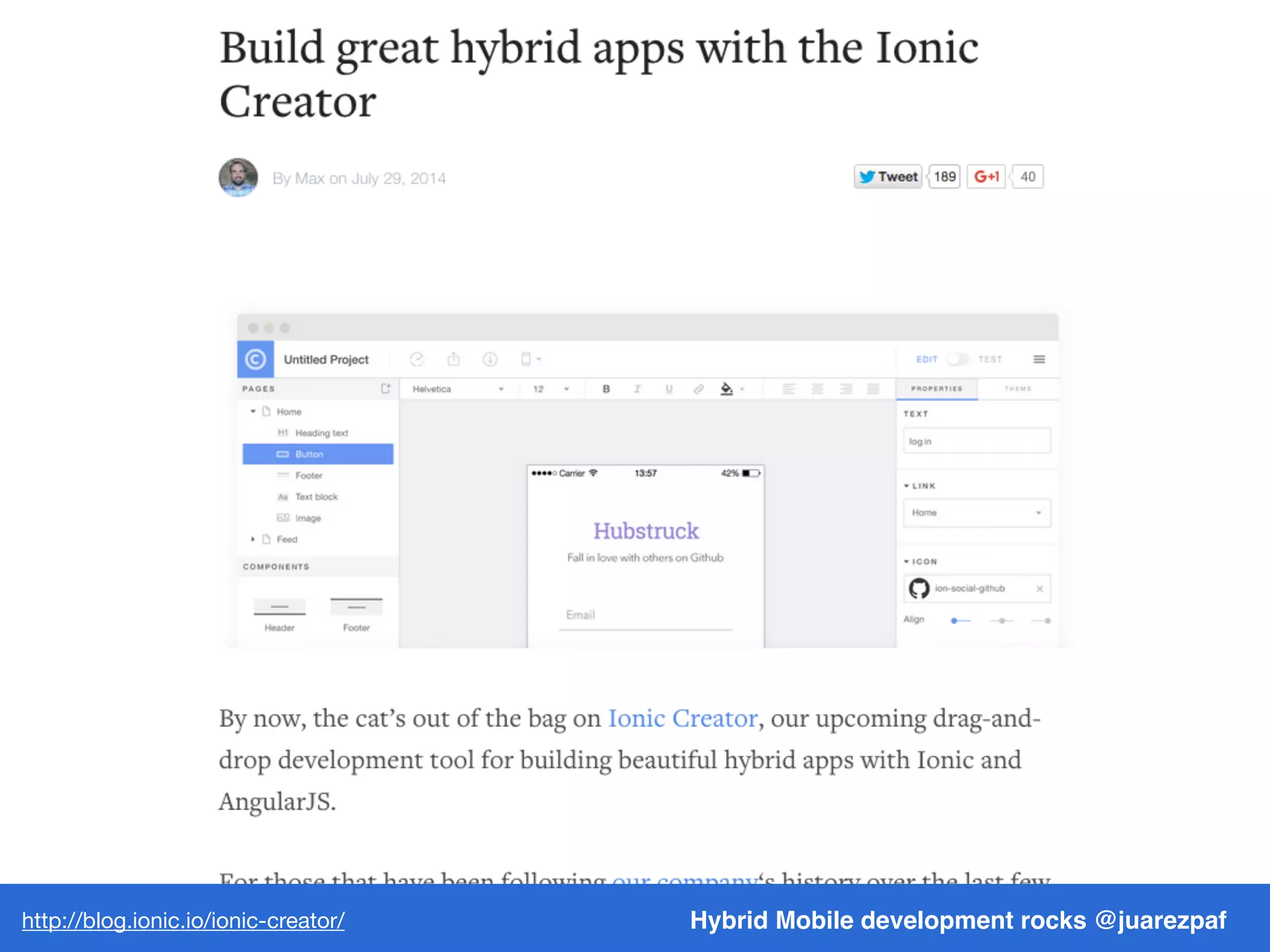
Task: Click the Ionic Creator logo icon
Action: tap(255, 359)
